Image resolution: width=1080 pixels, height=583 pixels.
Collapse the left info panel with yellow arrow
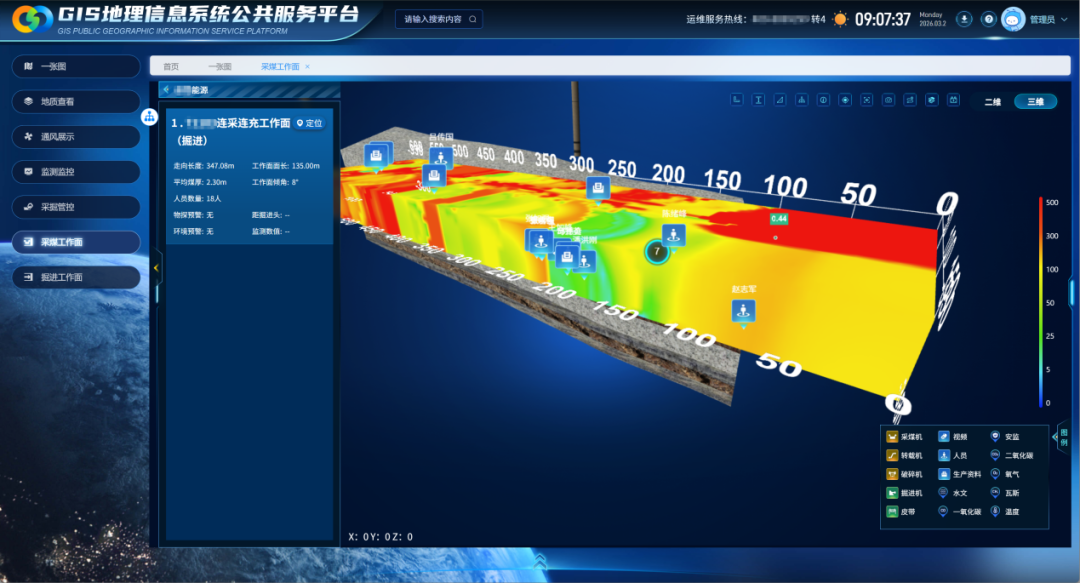tap(156, 268)
